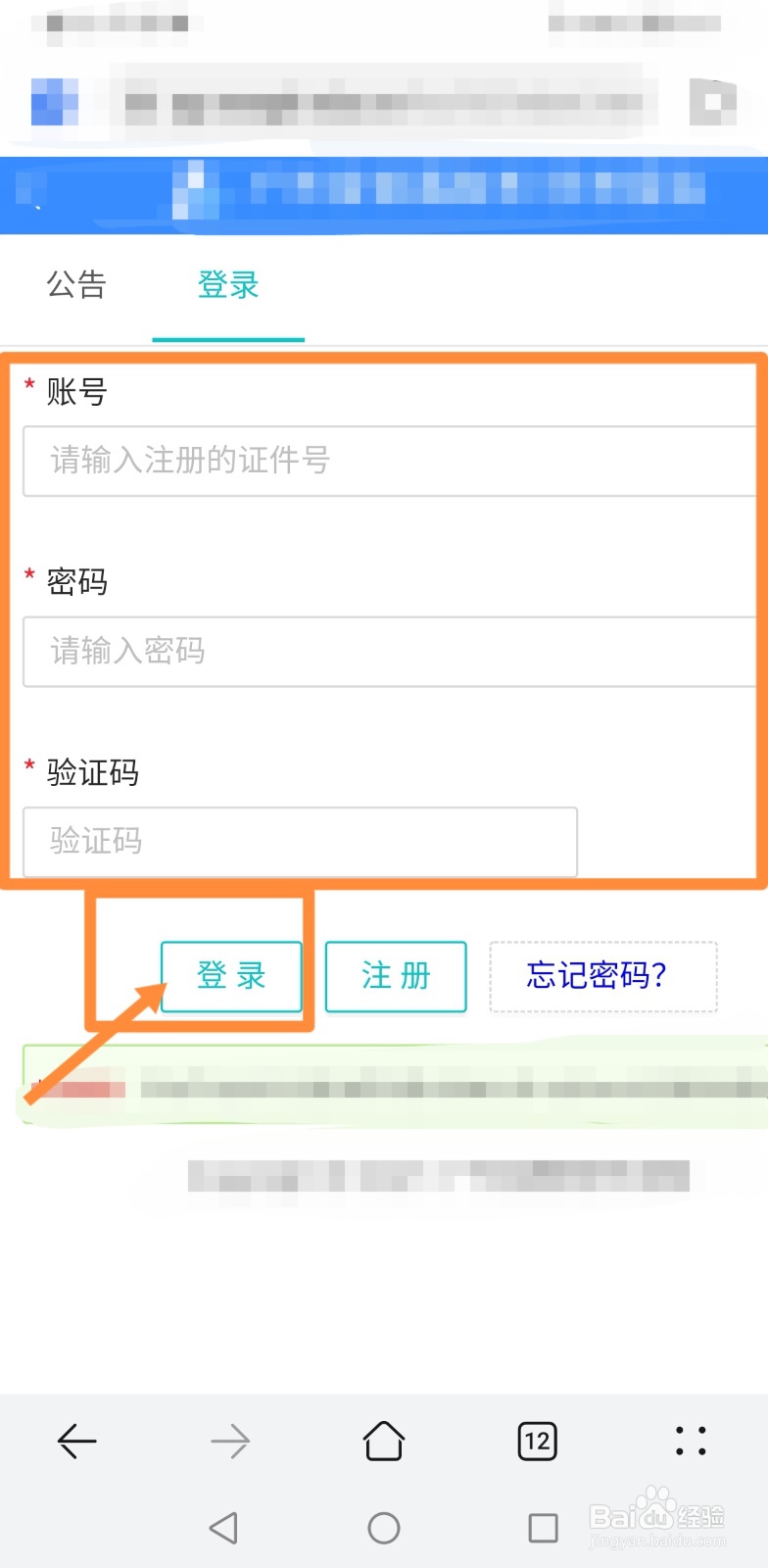Screen dimensions: 768x1568
Task: Select the 登录 tab
Action: pyautogui.click(x=228, y=285)
